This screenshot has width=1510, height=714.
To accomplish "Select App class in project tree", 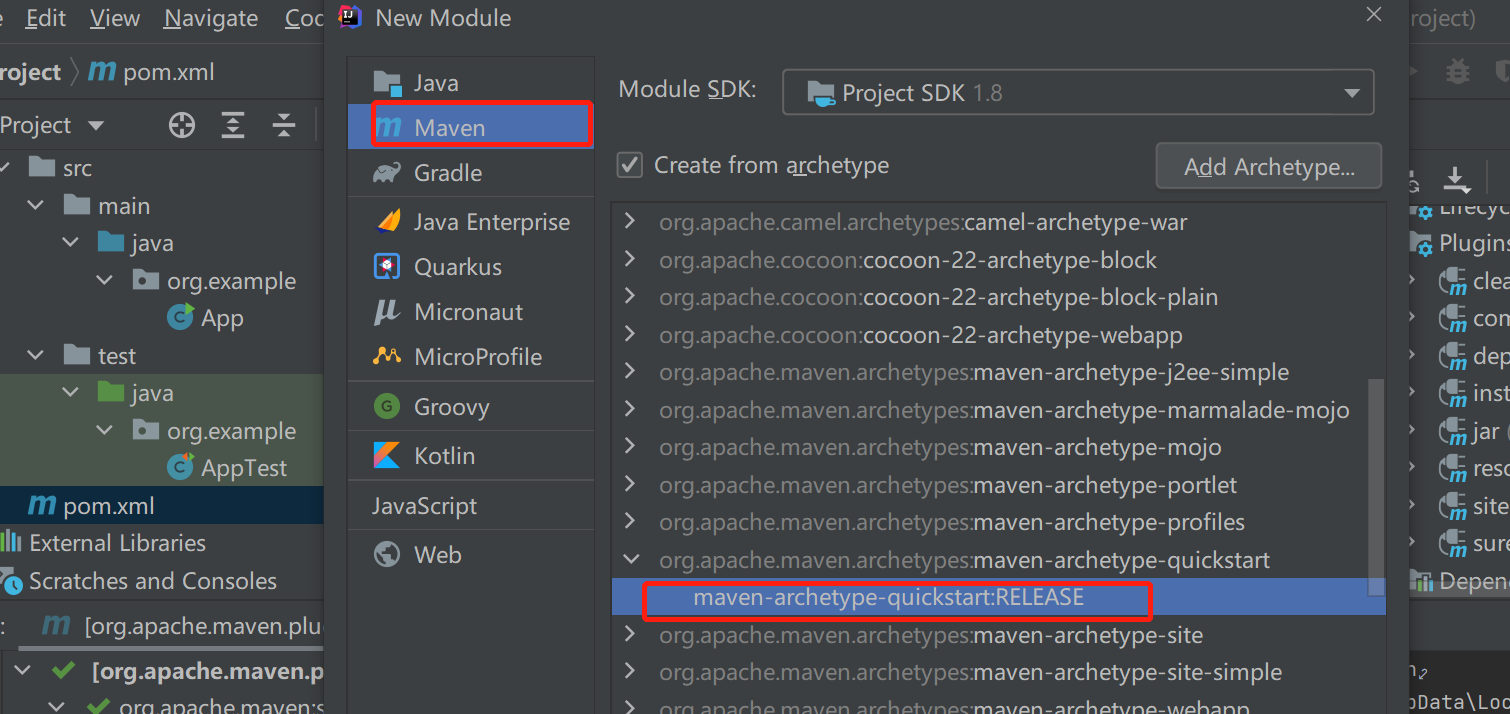I will tap(222, 319).
